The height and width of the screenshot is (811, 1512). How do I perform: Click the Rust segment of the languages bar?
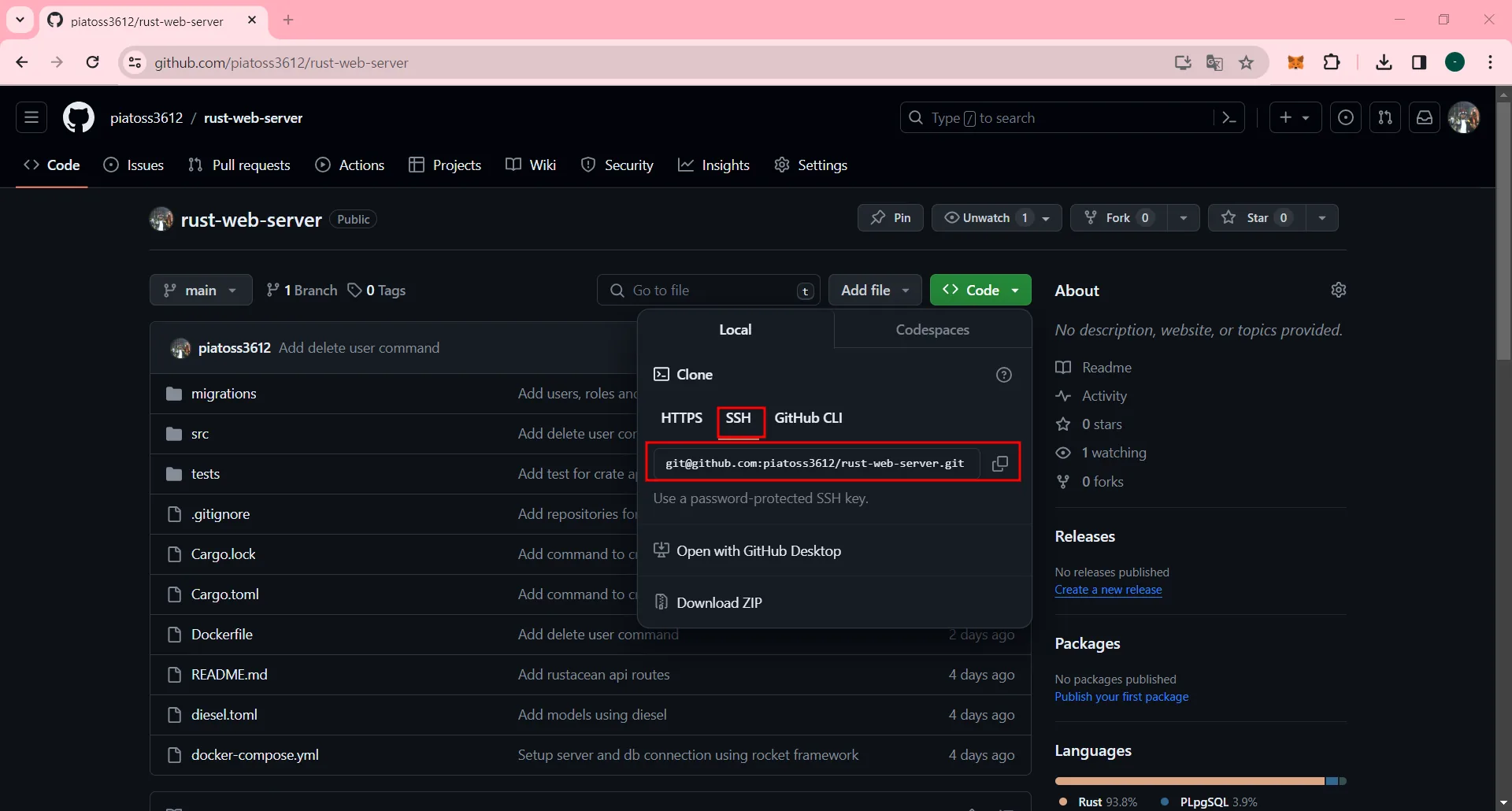1190,781
